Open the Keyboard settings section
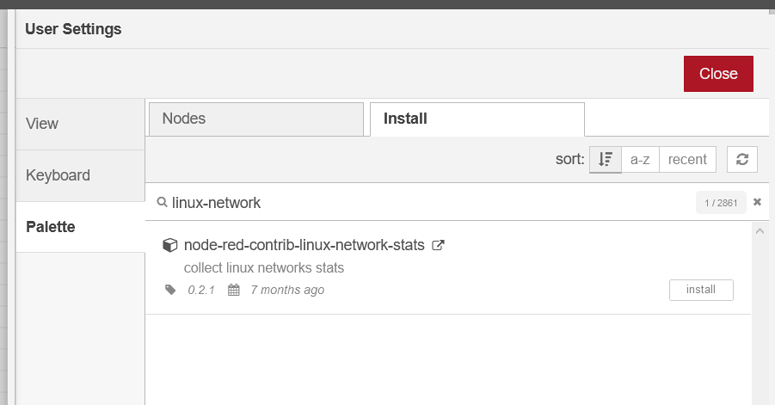The image size is (775, 405). point(81,175)
